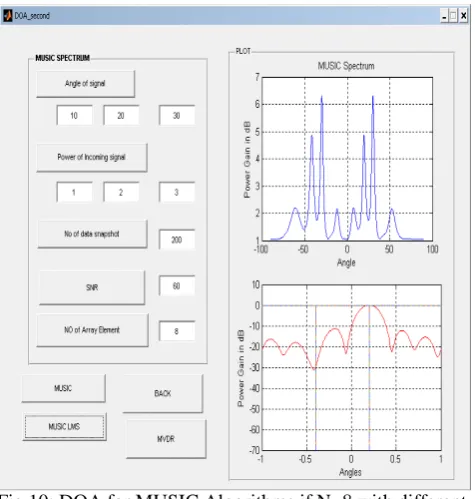Maximize the DOA_second window
Viewport: 475px width, 499px height.
pos(453,16)
